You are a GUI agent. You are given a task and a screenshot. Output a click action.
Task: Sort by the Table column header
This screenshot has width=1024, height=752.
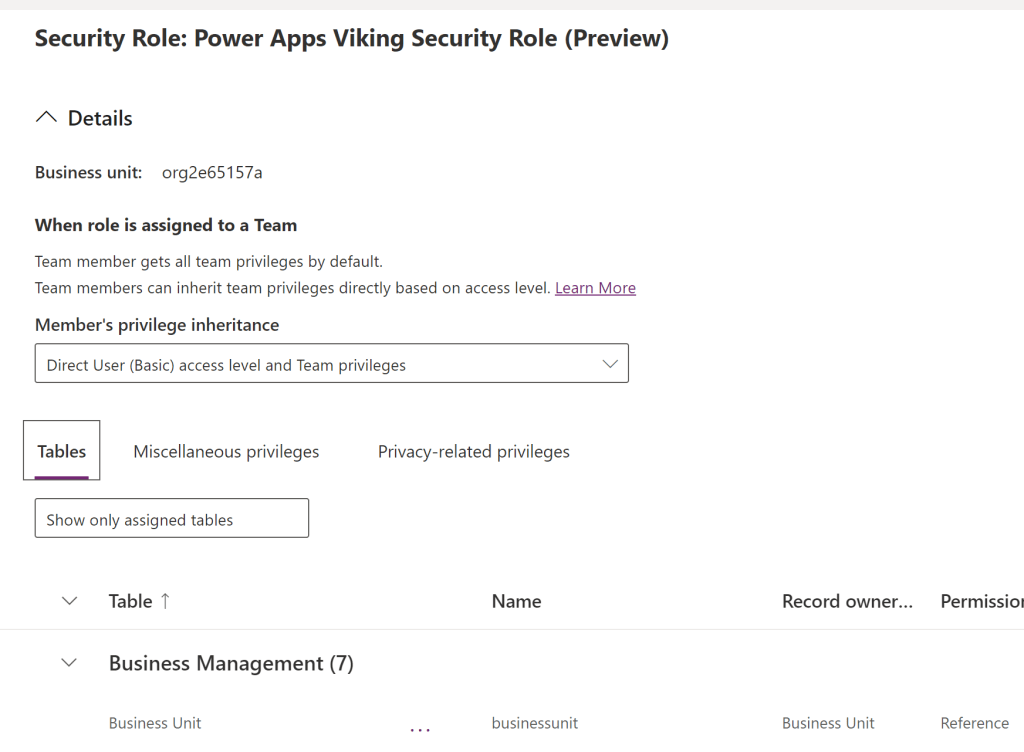[130, 601]
